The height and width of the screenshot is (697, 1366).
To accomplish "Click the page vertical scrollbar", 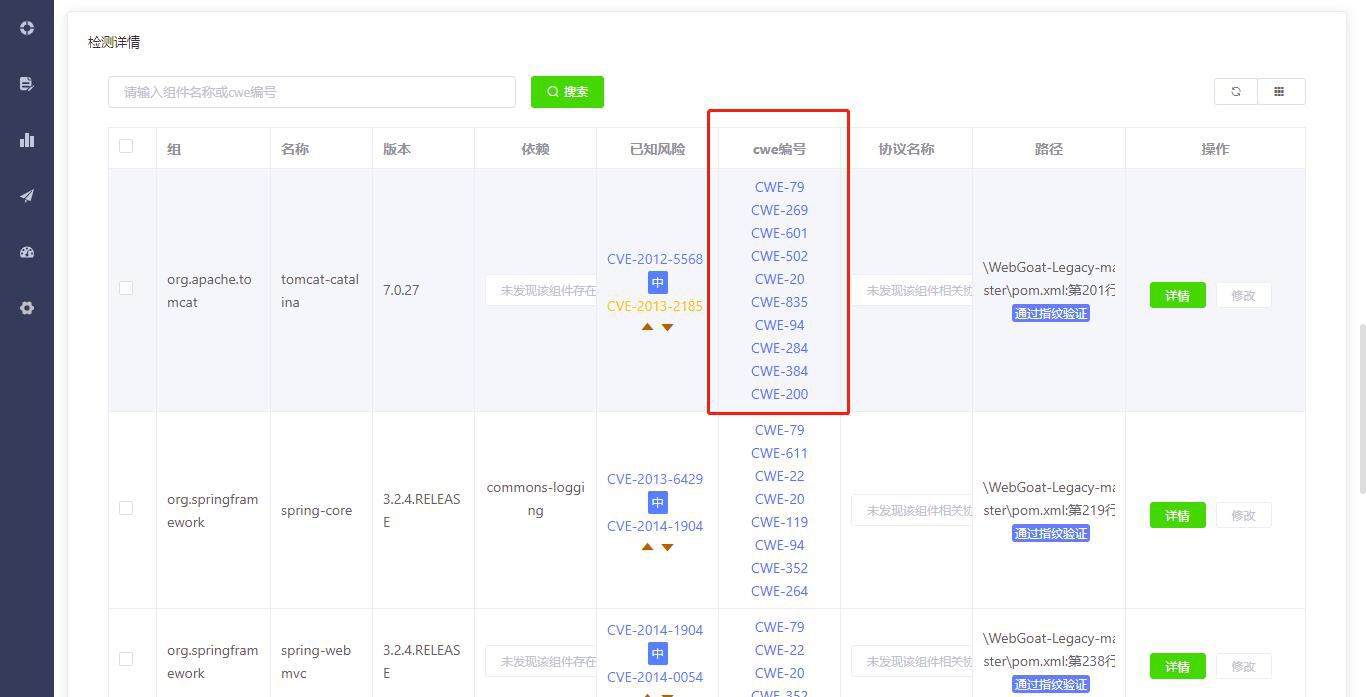I will 1362,408.
